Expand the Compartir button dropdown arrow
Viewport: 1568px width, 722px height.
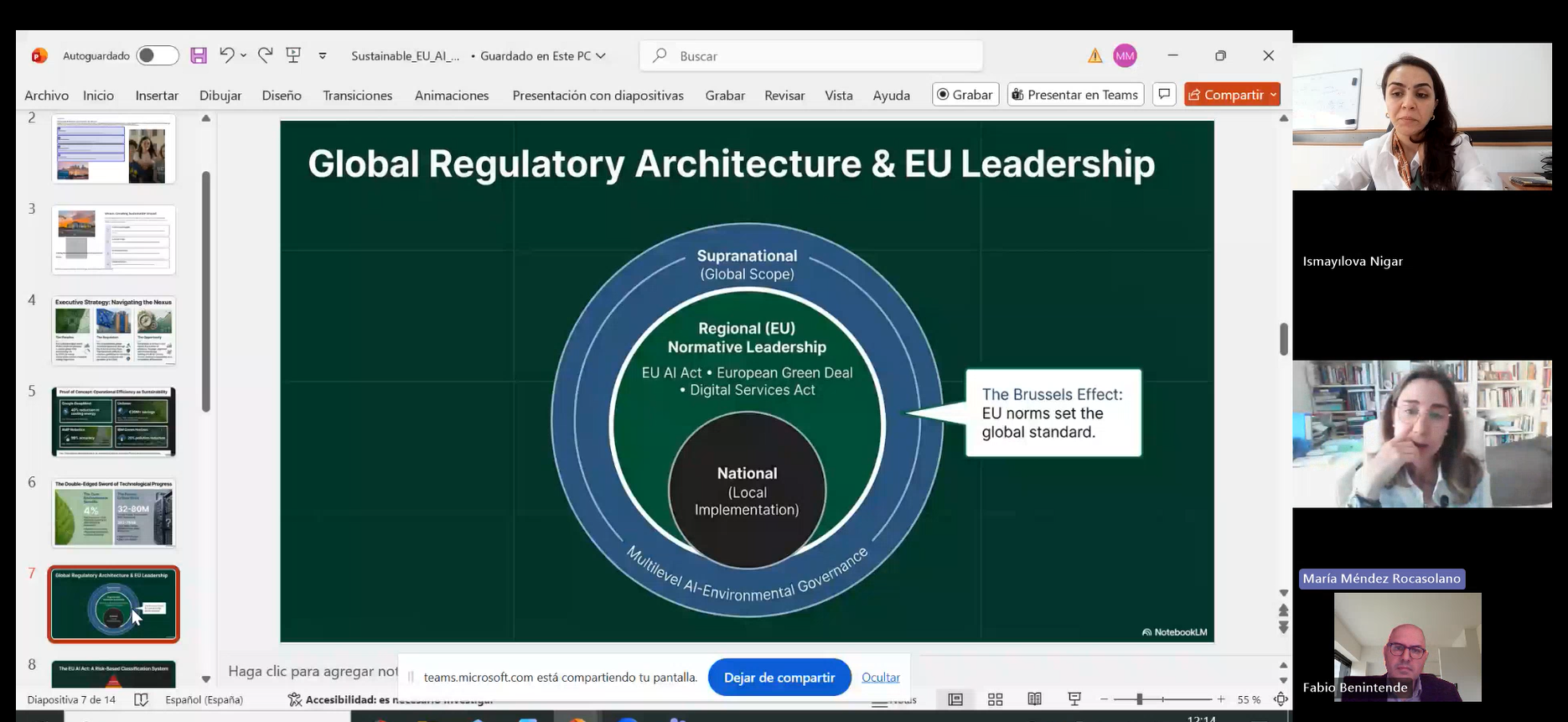click(x=1273, y=95)
